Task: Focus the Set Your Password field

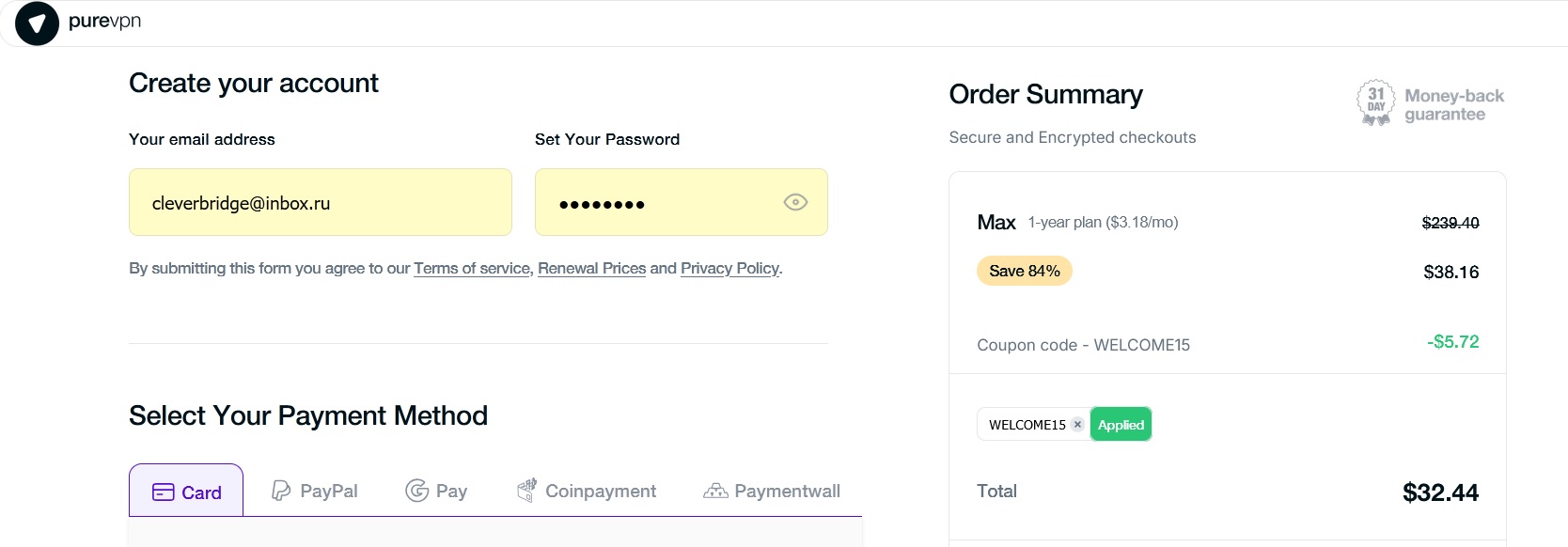Action: [x=658, y=202]
